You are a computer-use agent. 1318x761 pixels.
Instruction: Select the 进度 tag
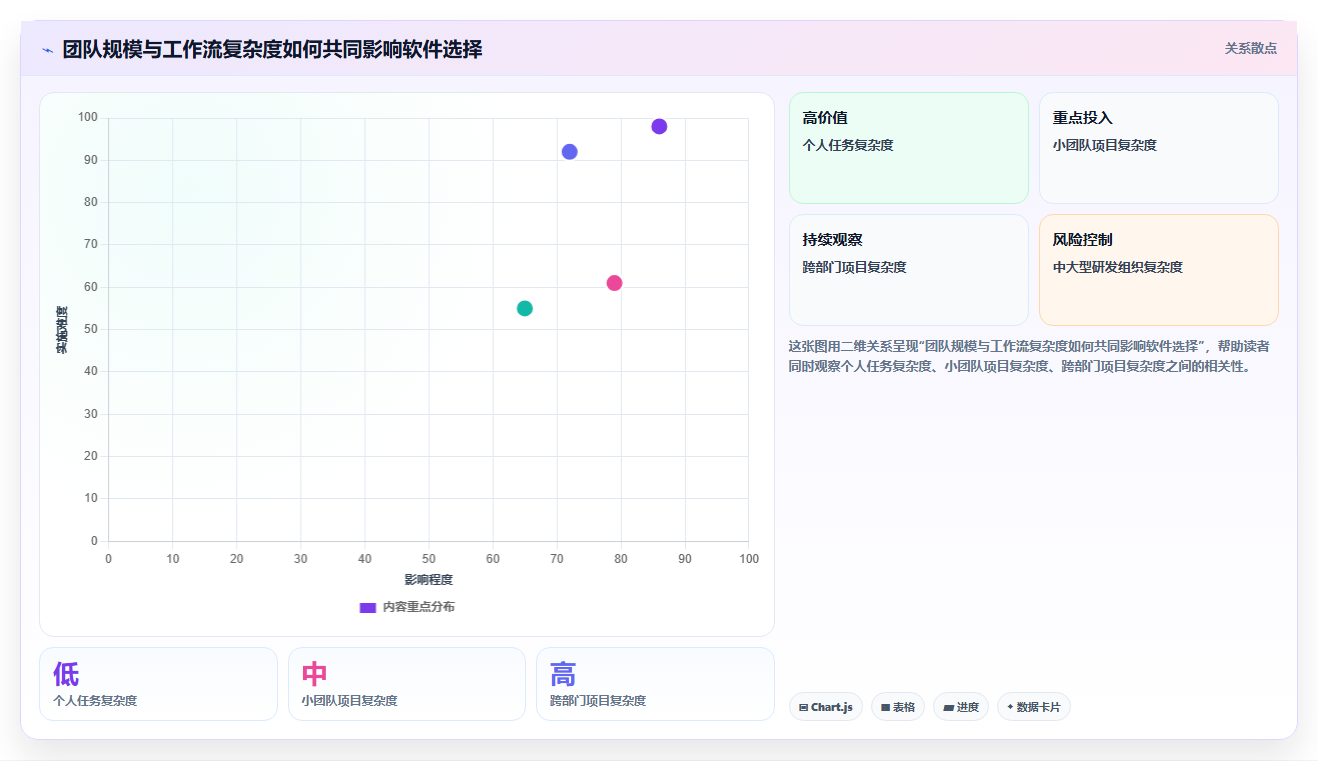(961, 707)
